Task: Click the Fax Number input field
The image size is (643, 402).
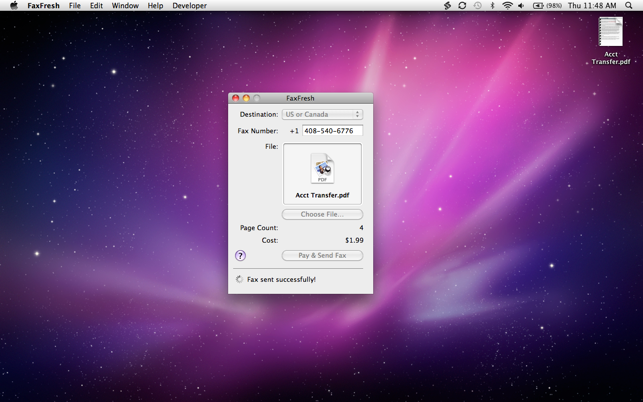Action: (x=332, y=131)
